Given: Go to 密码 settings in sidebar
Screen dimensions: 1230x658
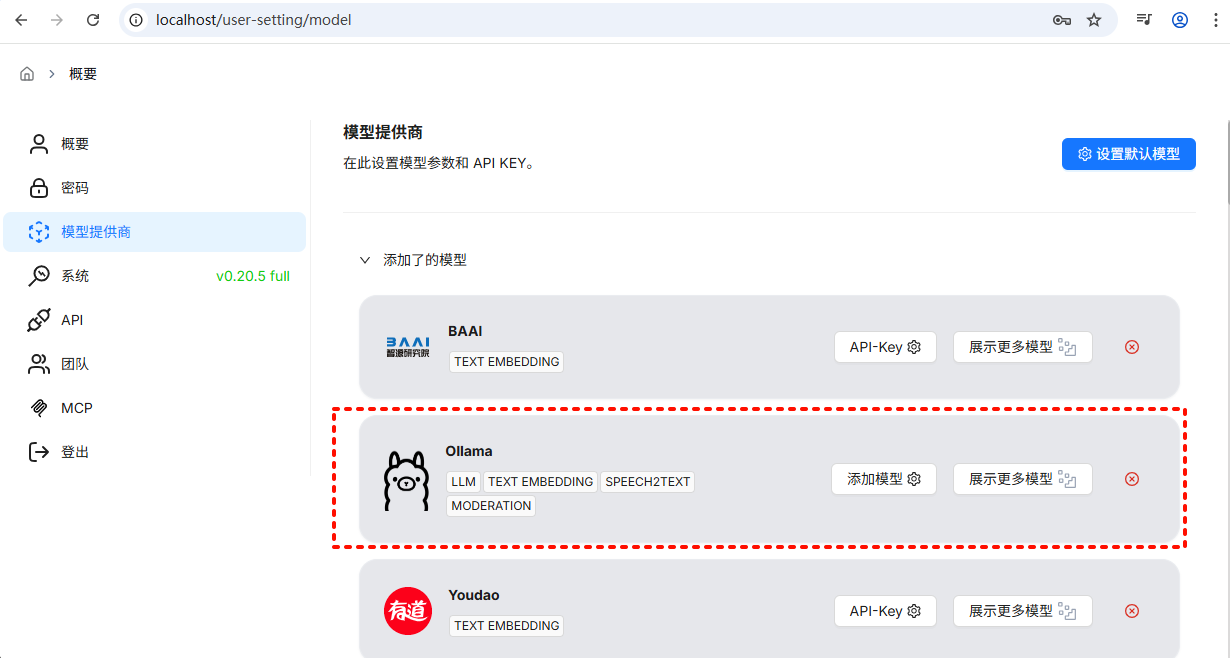Looking at the screenshot, I should [x=75, y=188].
